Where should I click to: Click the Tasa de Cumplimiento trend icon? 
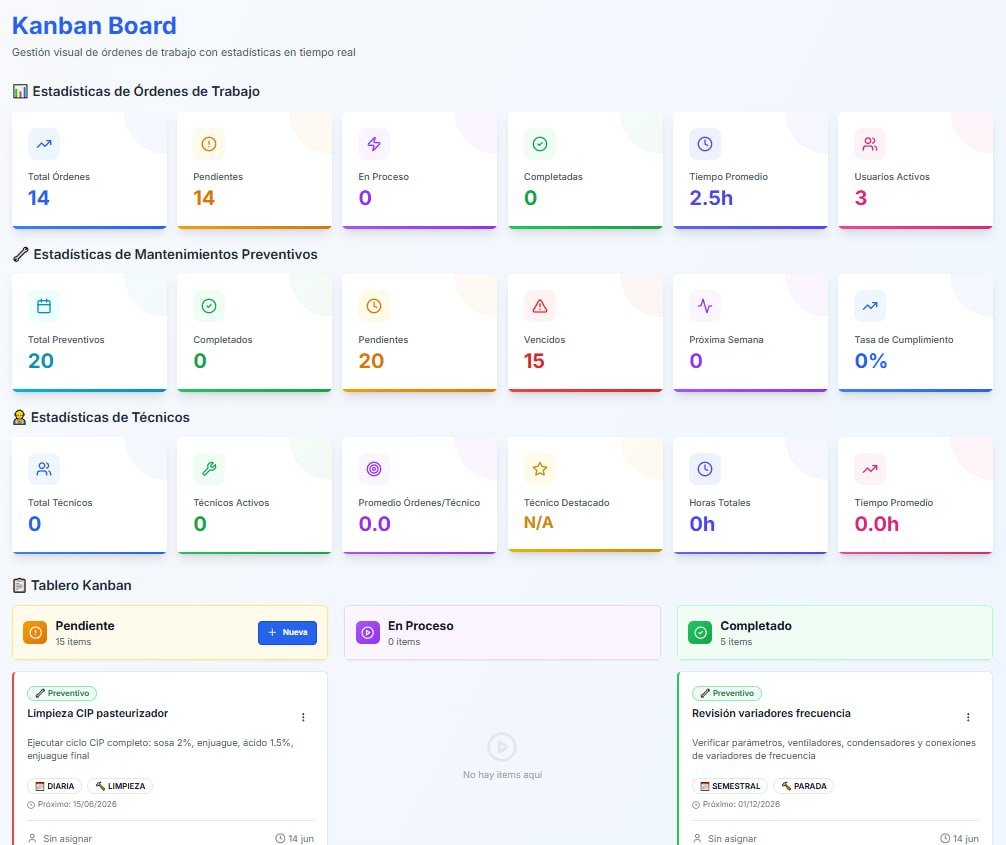(870, 306)
